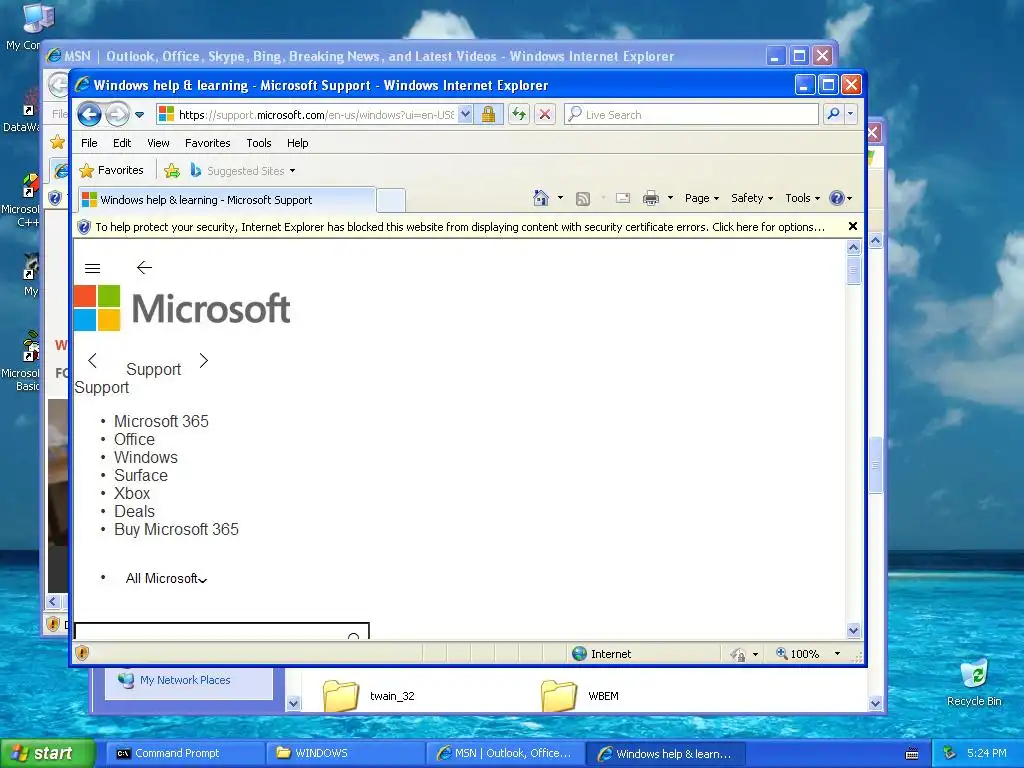1024x768 pixels.
Task: Open the Windows link in list
Action: click(x=146, y=457)
